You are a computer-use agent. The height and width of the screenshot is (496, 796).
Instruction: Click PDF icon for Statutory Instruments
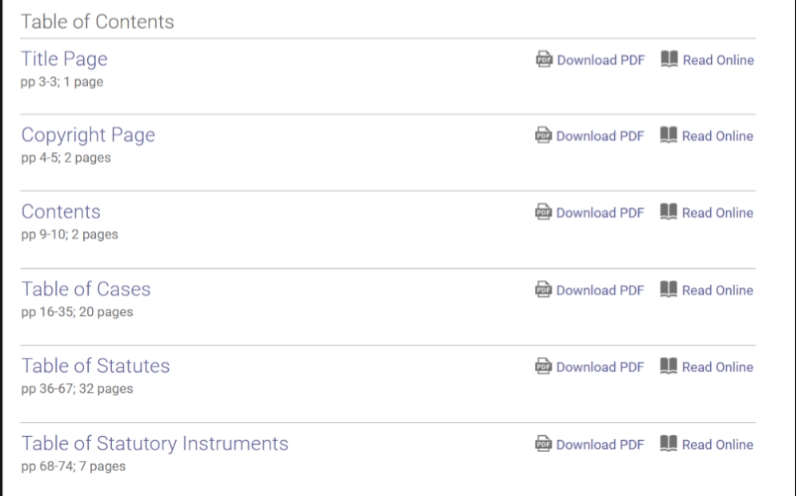(x=544, y=444)
